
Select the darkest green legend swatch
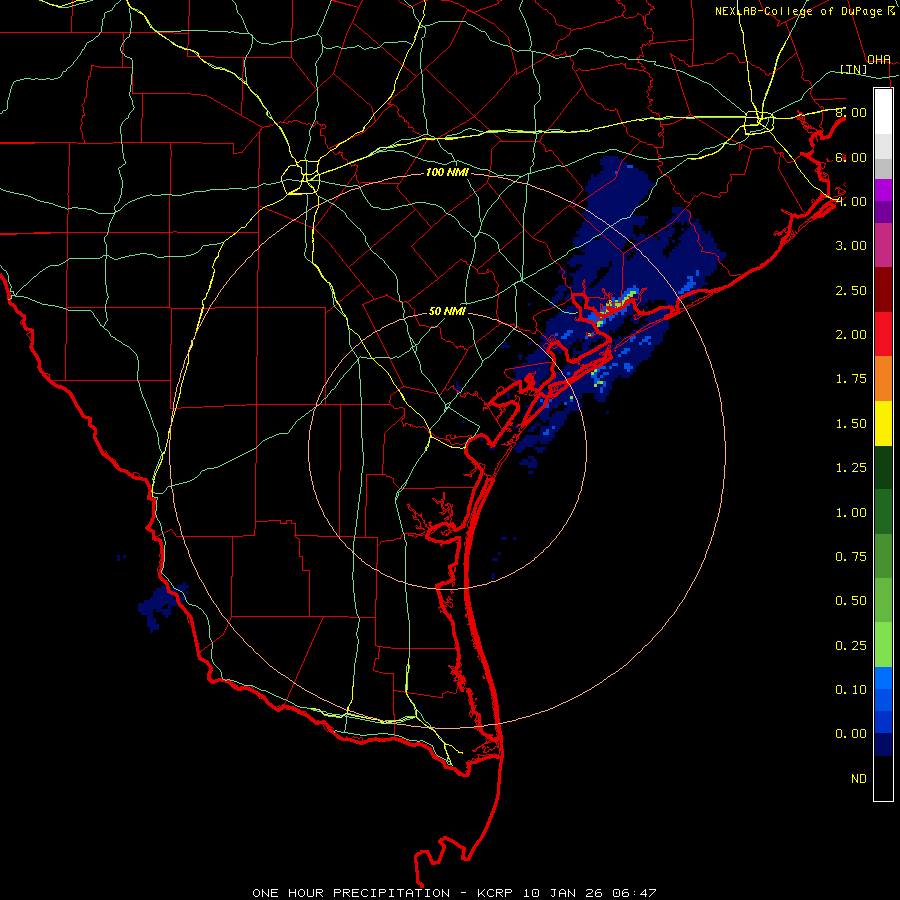coord(883,467)
